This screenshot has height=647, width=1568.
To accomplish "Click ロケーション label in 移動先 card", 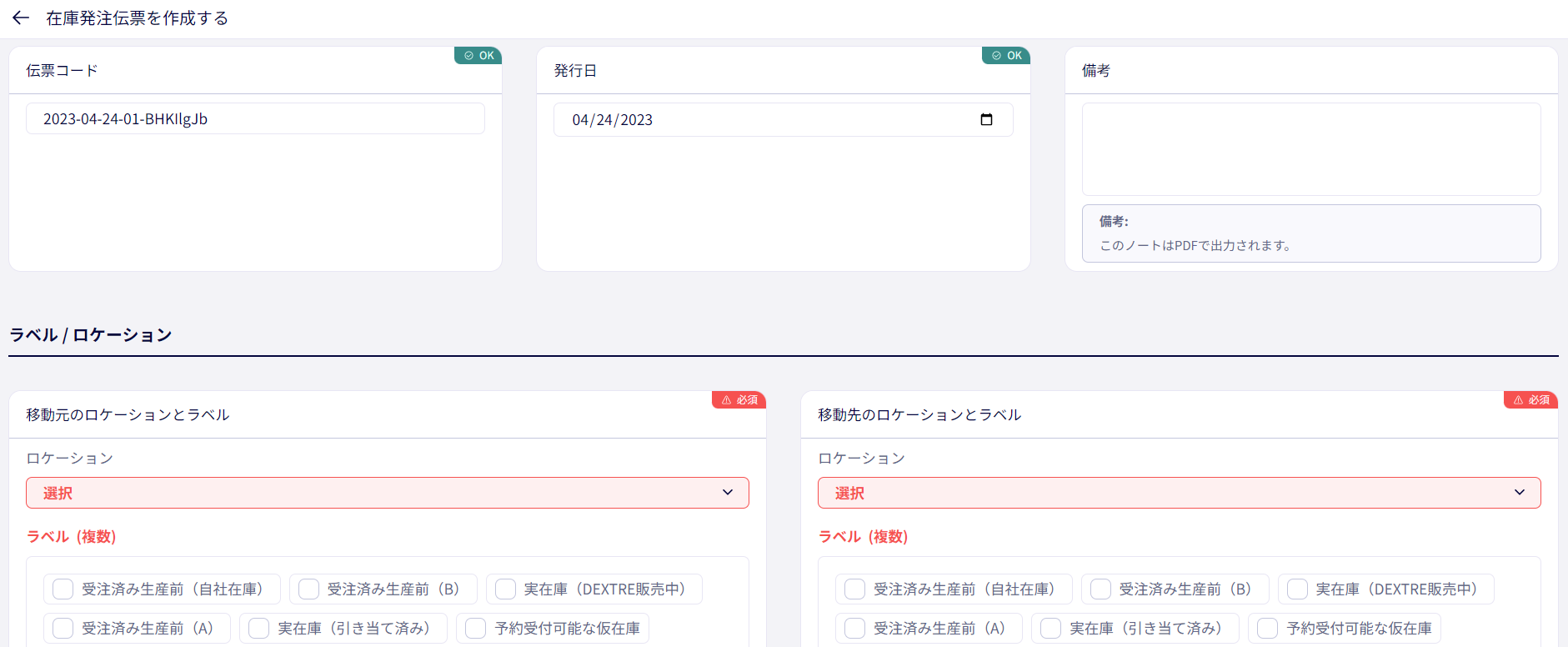I will [861, 458].
